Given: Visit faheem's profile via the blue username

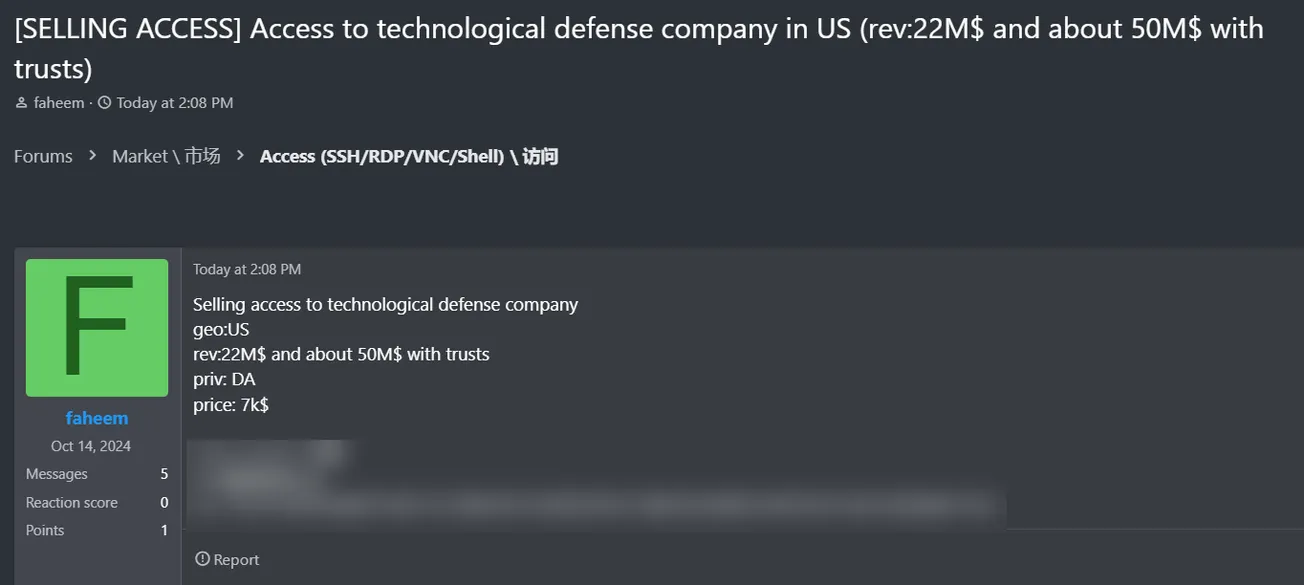Looking at the screenshot, I should (96, 418).
